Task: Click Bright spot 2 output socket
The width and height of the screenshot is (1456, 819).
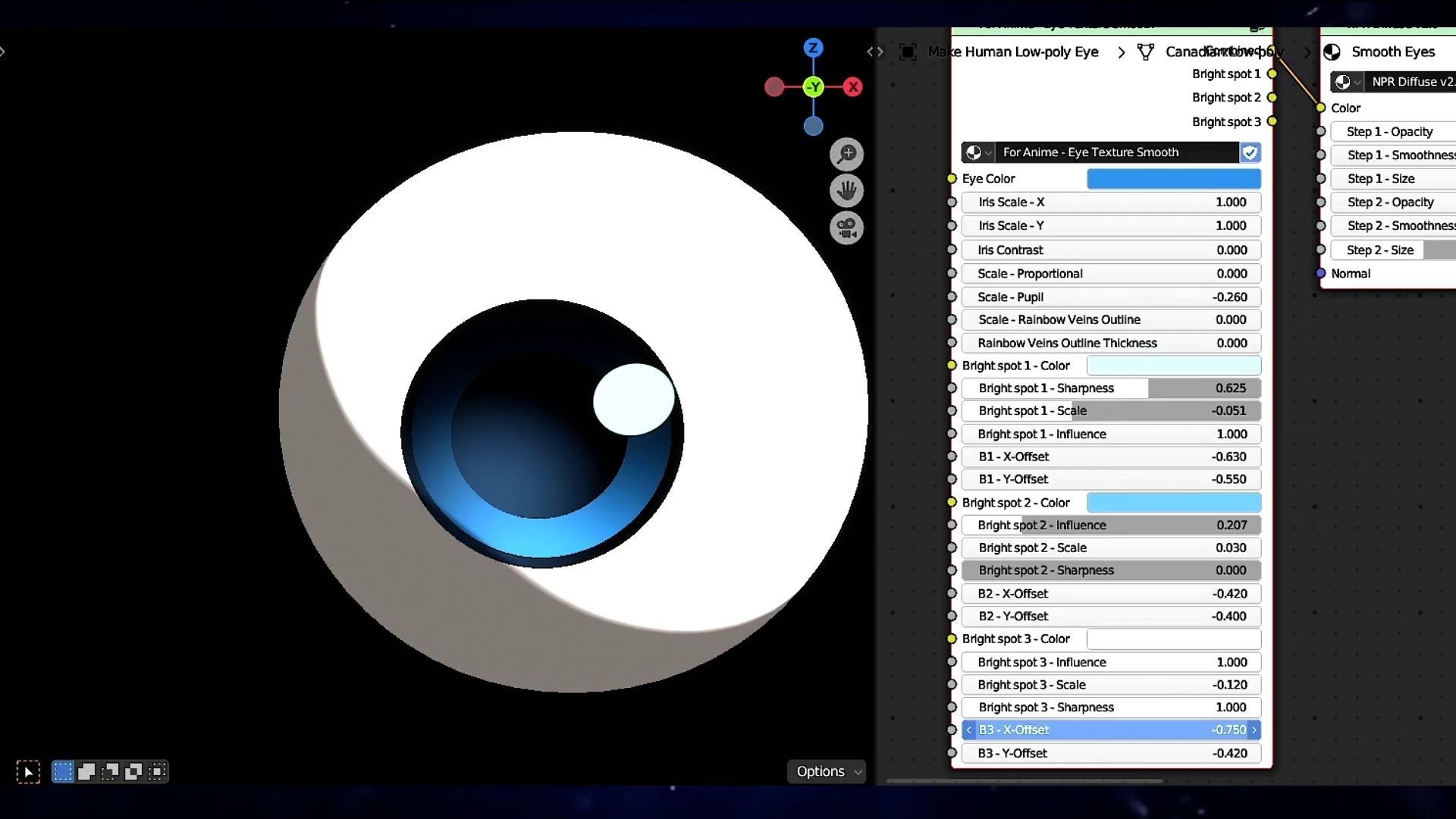Action: coord(1272,98)
